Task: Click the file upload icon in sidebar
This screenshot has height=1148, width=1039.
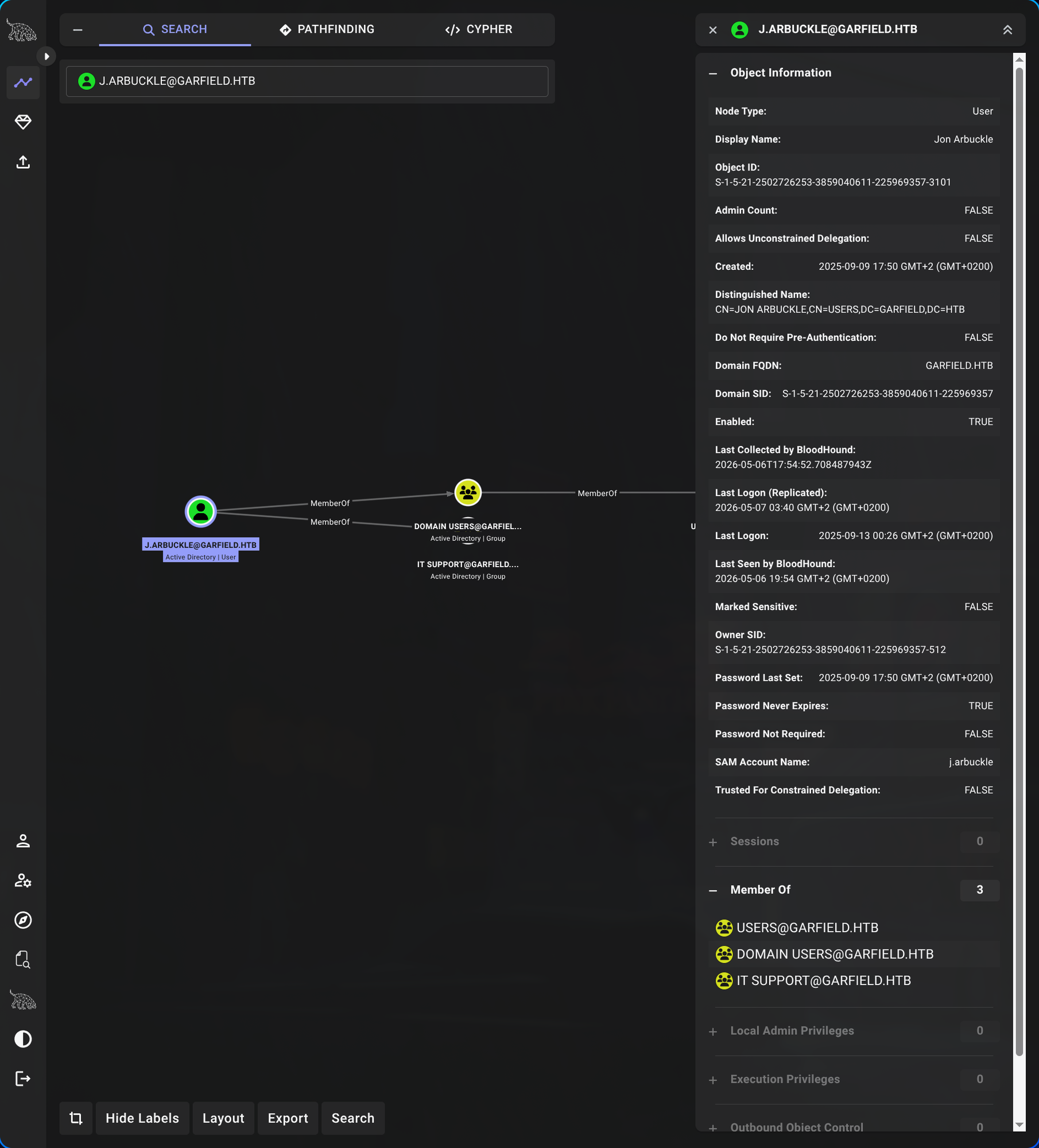Action: pyautogui.click(x=23, y=162)
